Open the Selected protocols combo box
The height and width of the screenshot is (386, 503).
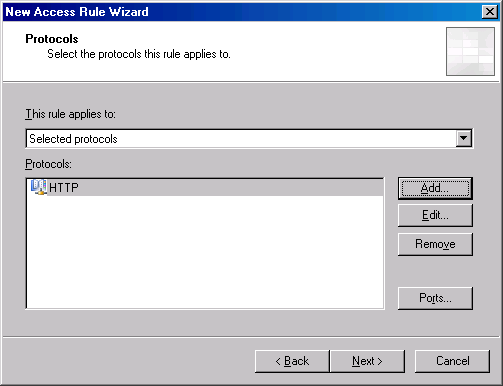pos(249,138)
